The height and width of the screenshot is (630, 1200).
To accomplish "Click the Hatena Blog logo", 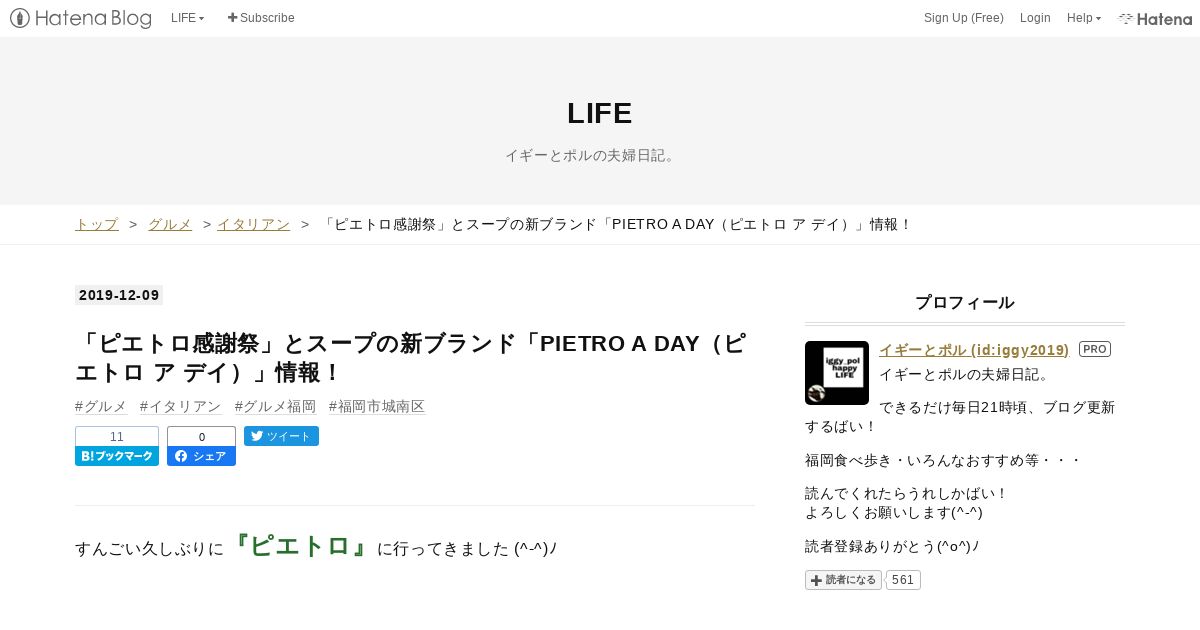I will [x=81, y=18].
